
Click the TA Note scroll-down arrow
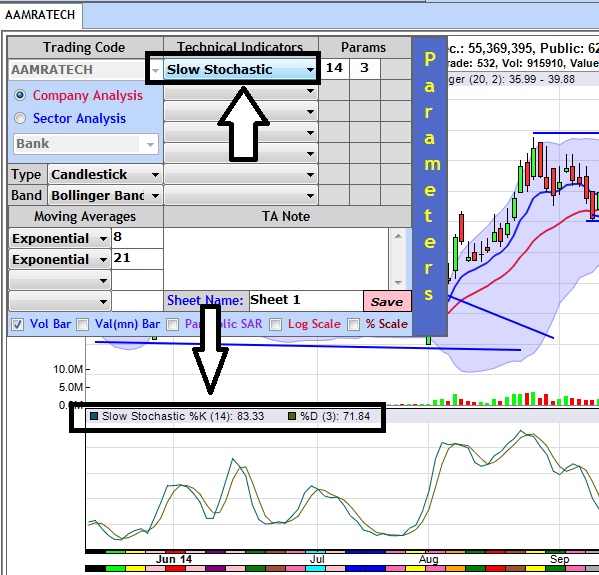click(398, 283)
